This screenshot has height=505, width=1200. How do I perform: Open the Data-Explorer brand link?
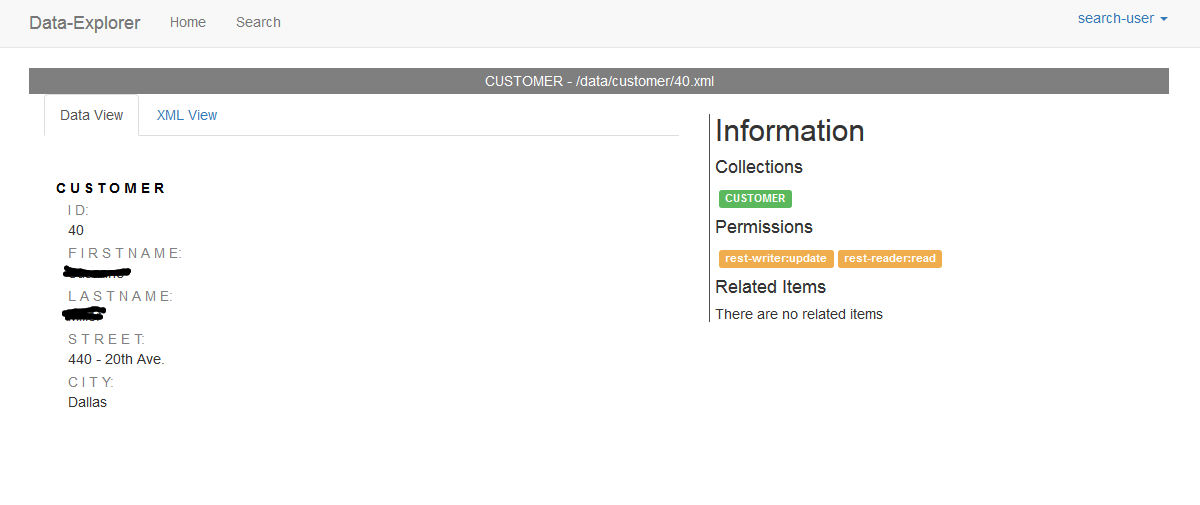pos(85,22)
